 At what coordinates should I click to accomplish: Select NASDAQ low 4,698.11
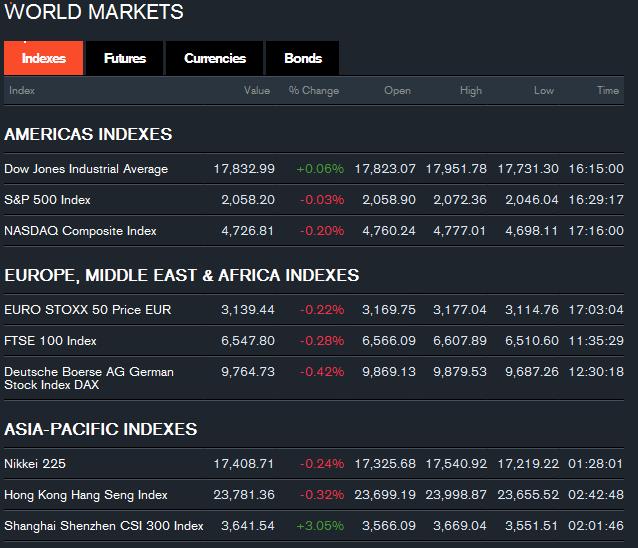[x=531, y=231]
